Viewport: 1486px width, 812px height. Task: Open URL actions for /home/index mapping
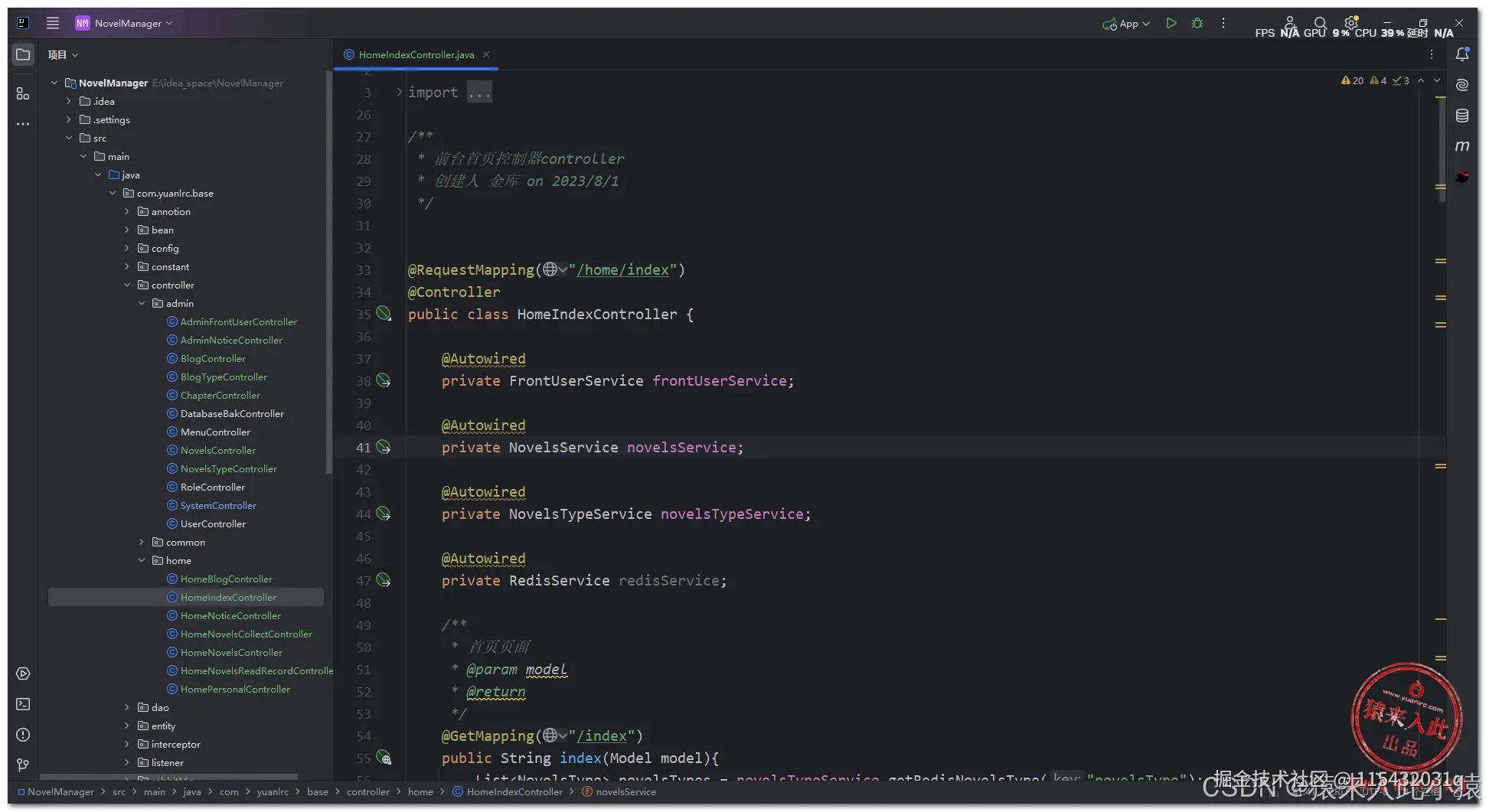pos(555,269)
